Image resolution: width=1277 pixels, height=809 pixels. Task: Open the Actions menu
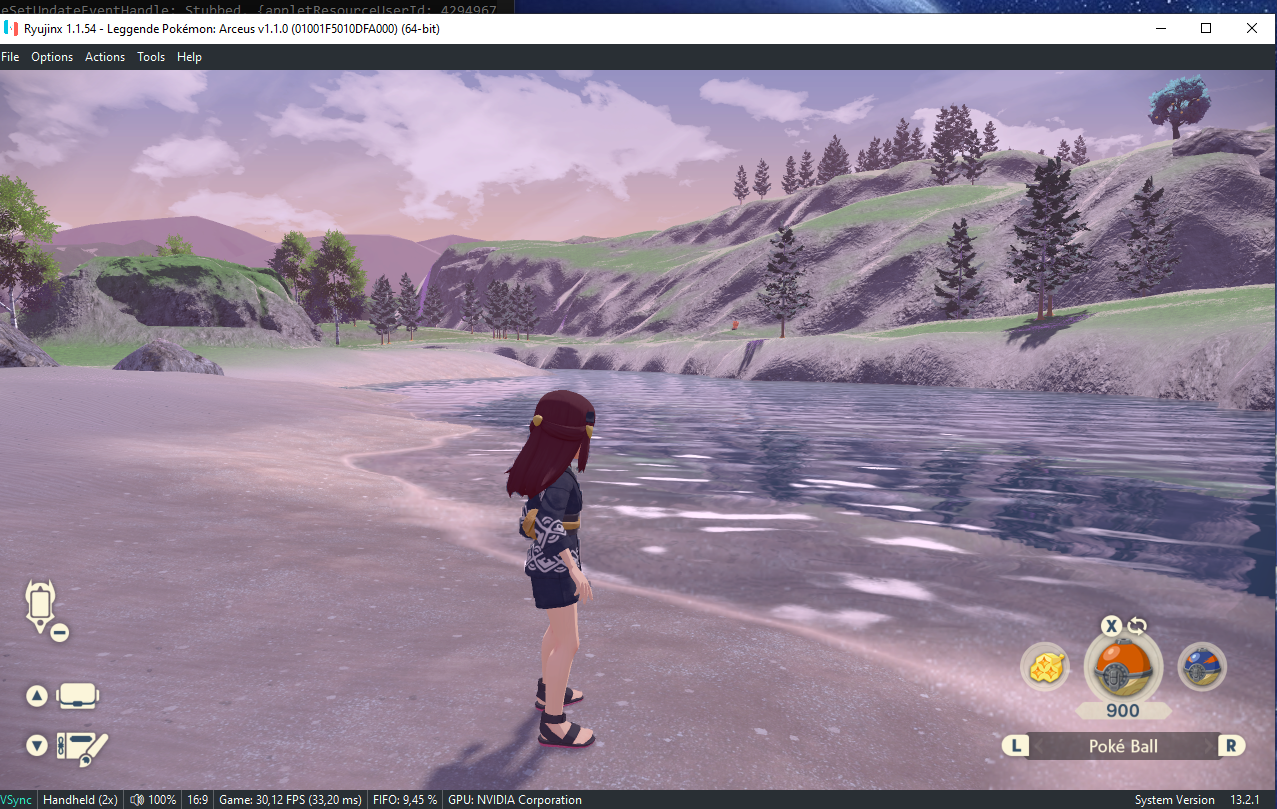105,57
